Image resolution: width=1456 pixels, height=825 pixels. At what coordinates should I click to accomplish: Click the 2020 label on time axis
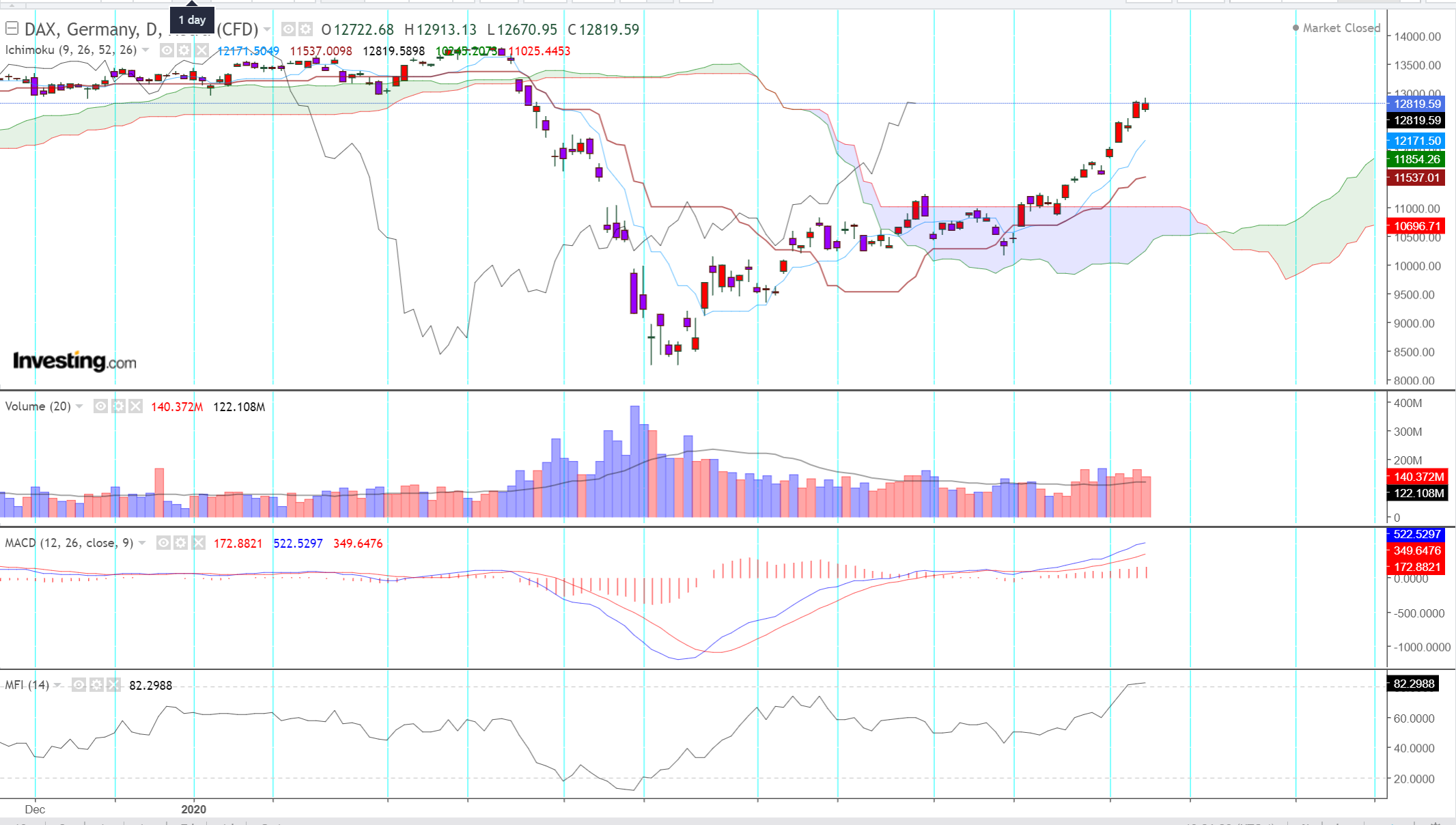(193, 809)
